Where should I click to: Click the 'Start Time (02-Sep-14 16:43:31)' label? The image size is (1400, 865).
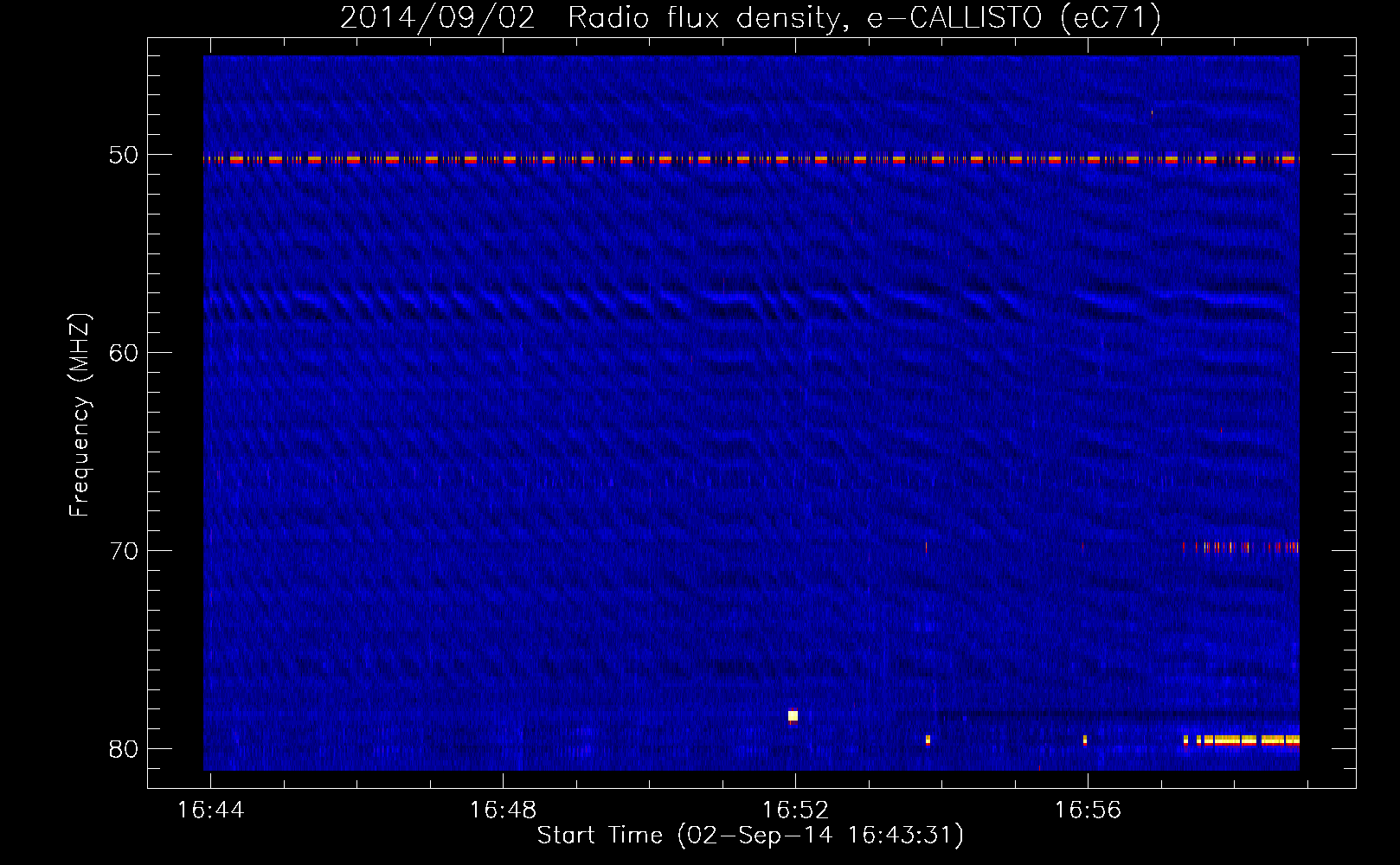[750, 836]
